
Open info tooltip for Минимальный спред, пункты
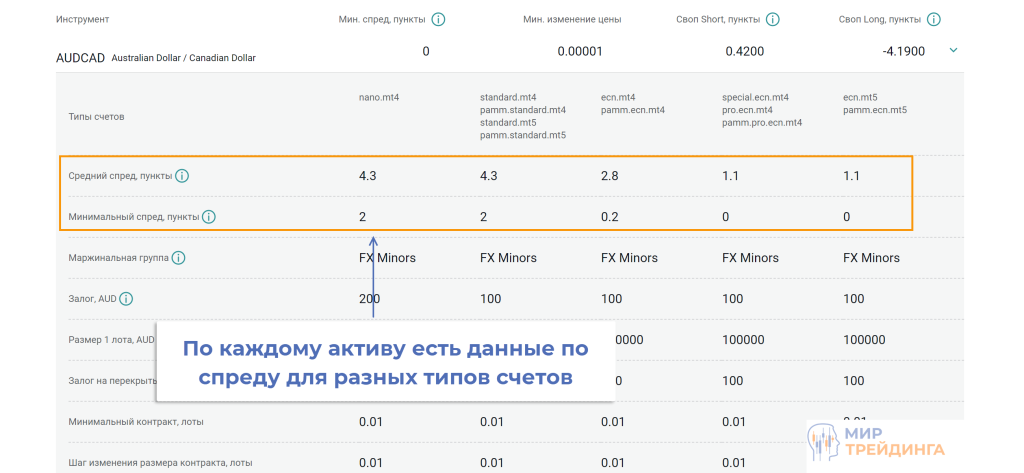pos(209,216)
